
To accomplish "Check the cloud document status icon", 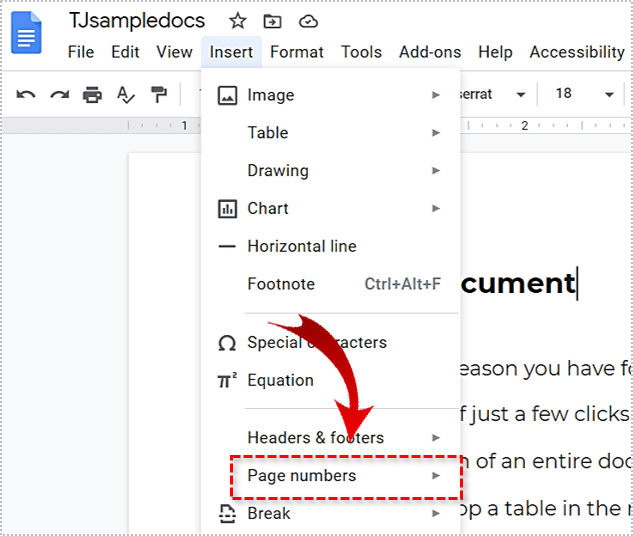I will (308, 21).
